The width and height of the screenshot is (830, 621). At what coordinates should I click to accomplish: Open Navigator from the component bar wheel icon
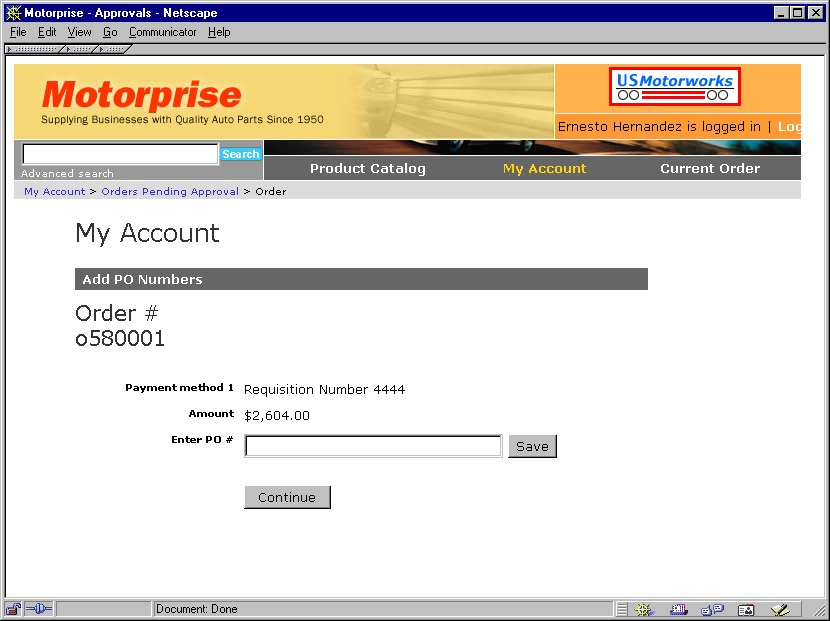click(x=643, y=609)
